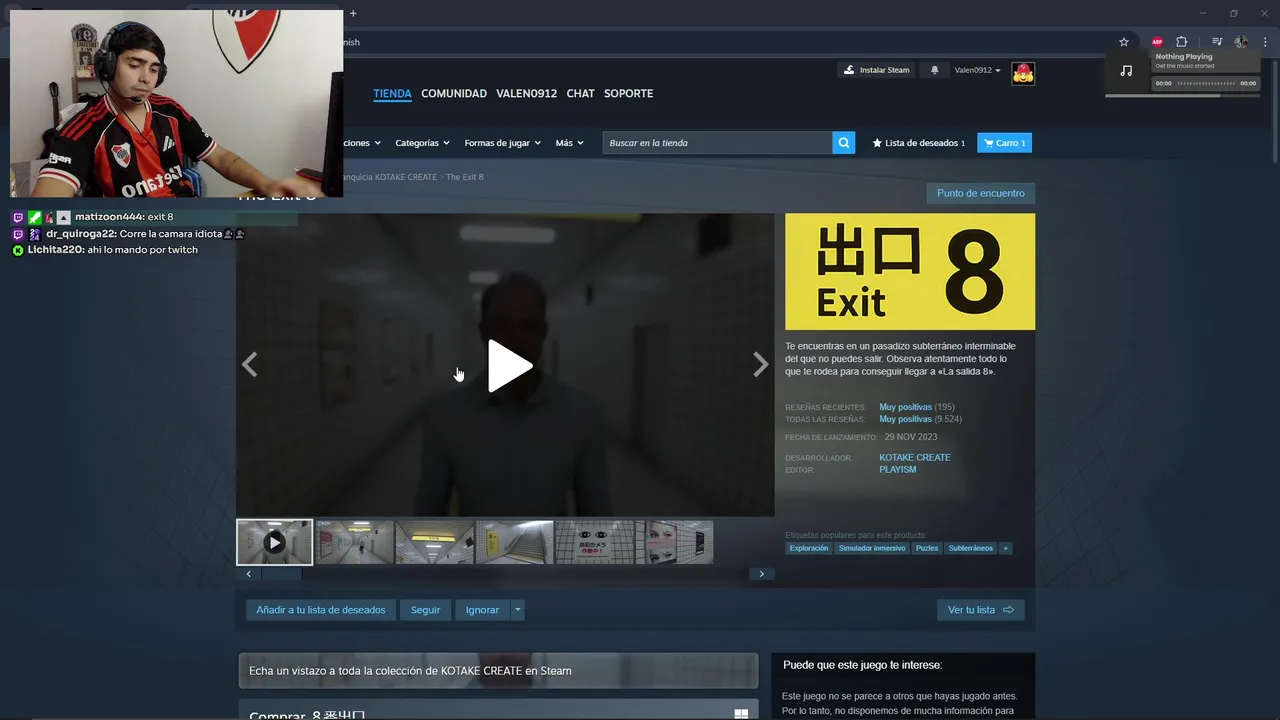Click Ver tu lista button
Screen dimensions: 1280x720
(980, 610)
